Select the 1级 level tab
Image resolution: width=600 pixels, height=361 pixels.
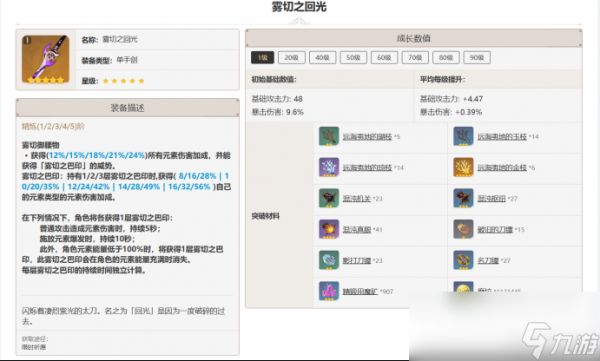coord(262,57)
